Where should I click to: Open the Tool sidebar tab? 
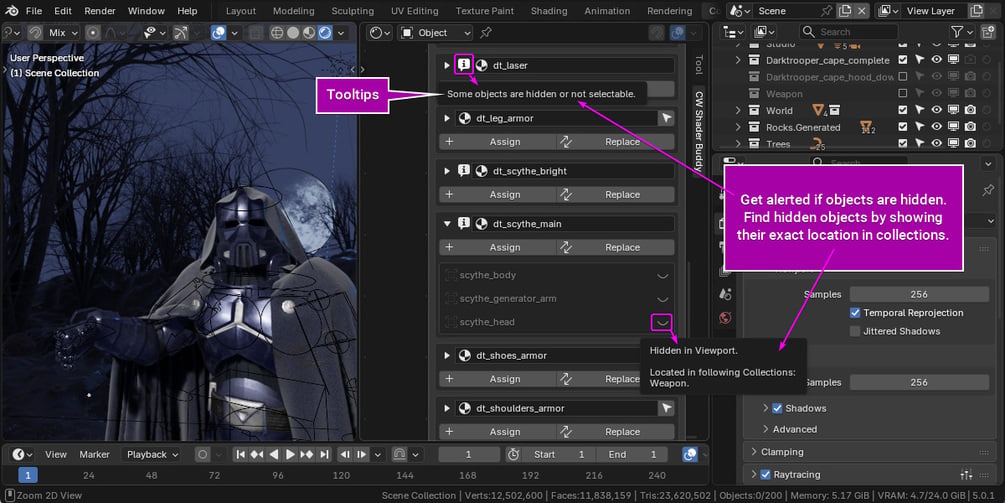699,65
